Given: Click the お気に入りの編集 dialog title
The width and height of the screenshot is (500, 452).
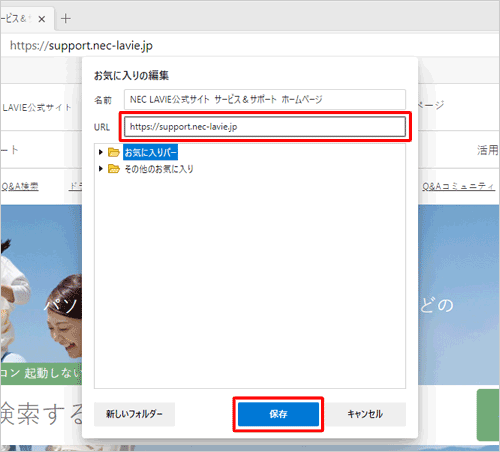Looking at the screenshot, I should [131, 76].
